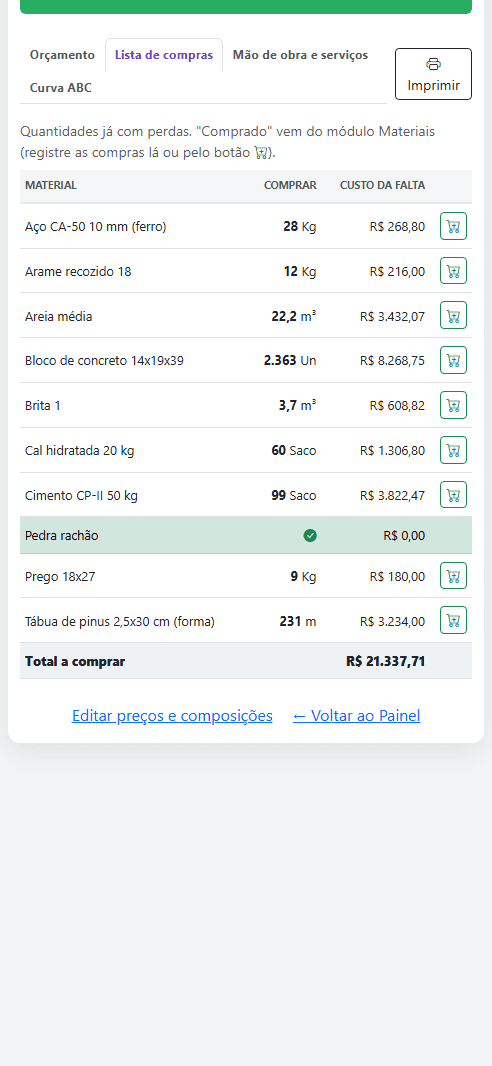Click the COMPRAR column header

[290, 185]
